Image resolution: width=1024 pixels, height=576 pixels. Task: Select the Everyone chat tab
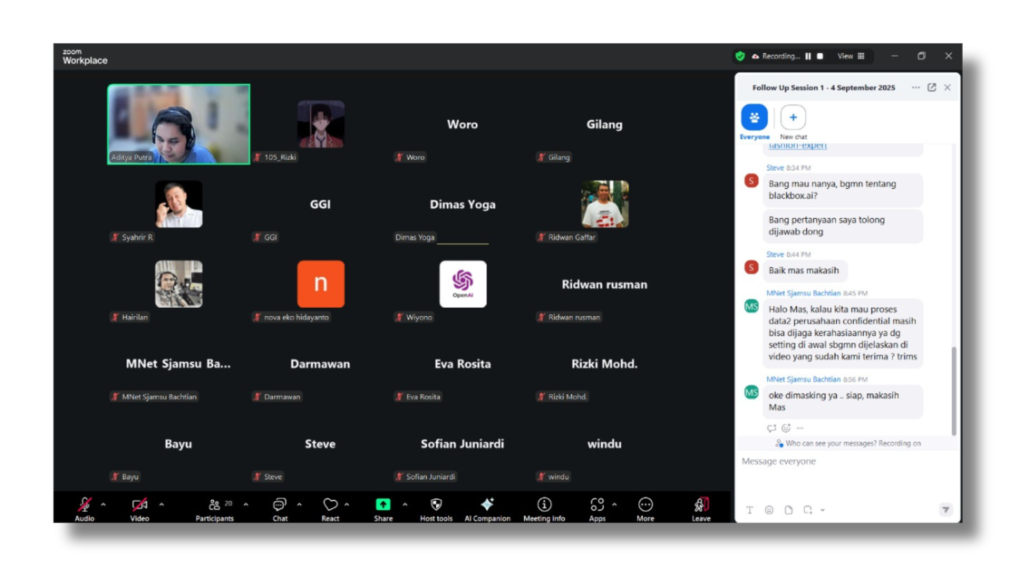pyautogui.click(x=754, y=118)
